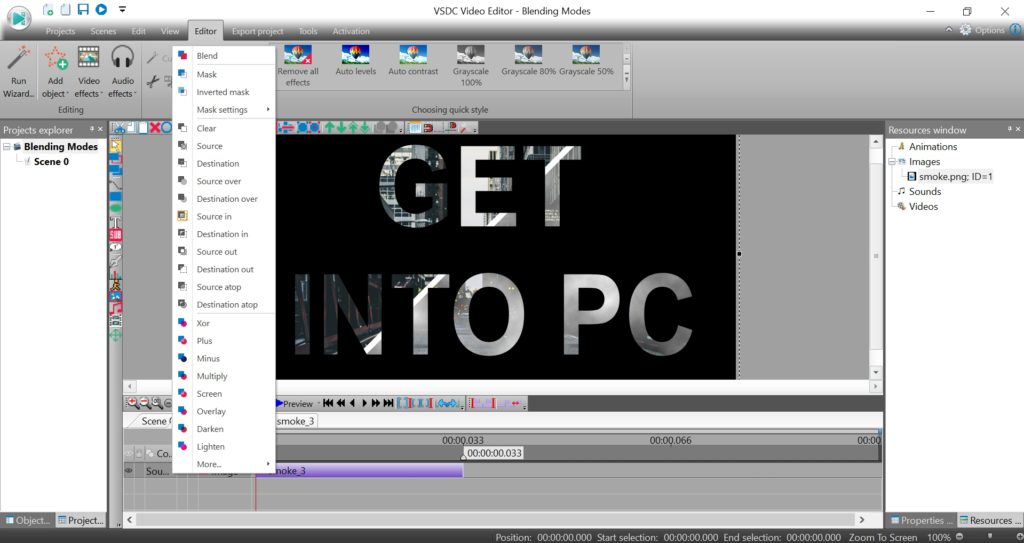Expand the More... blending modes submenu
Screen dimensions: 1024x543
(224, 464)
